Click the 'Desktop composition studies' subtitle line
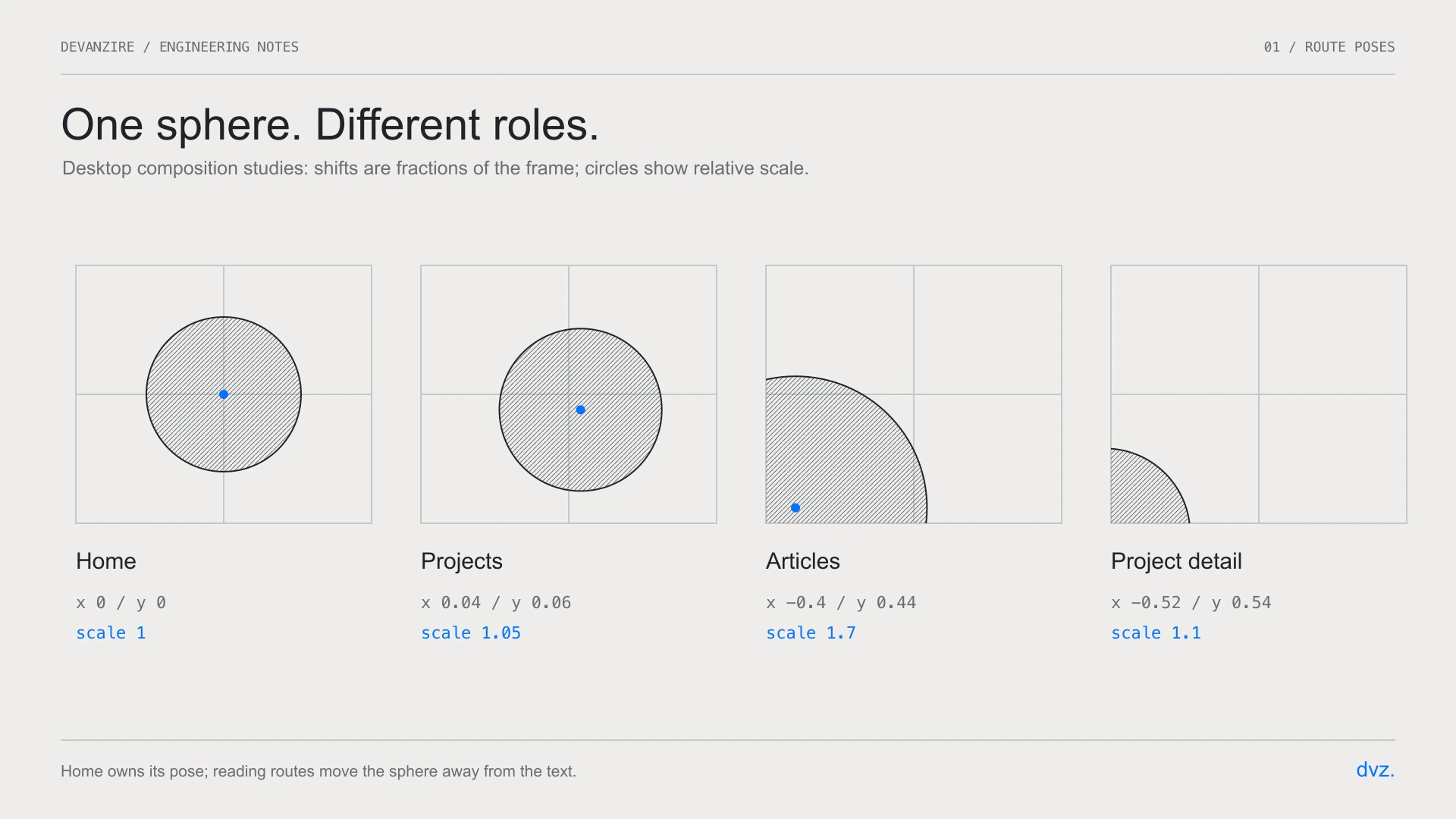The image size is (1456, 819). (x=435, y=168)
